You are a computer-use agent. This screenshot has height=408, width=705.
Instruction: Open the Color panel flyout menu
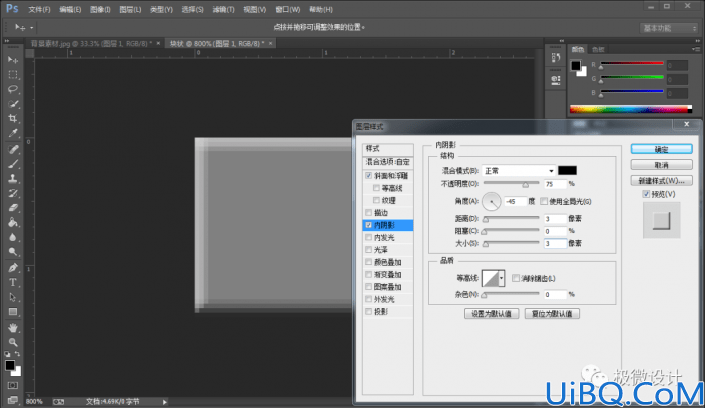[x=696, y=49]
